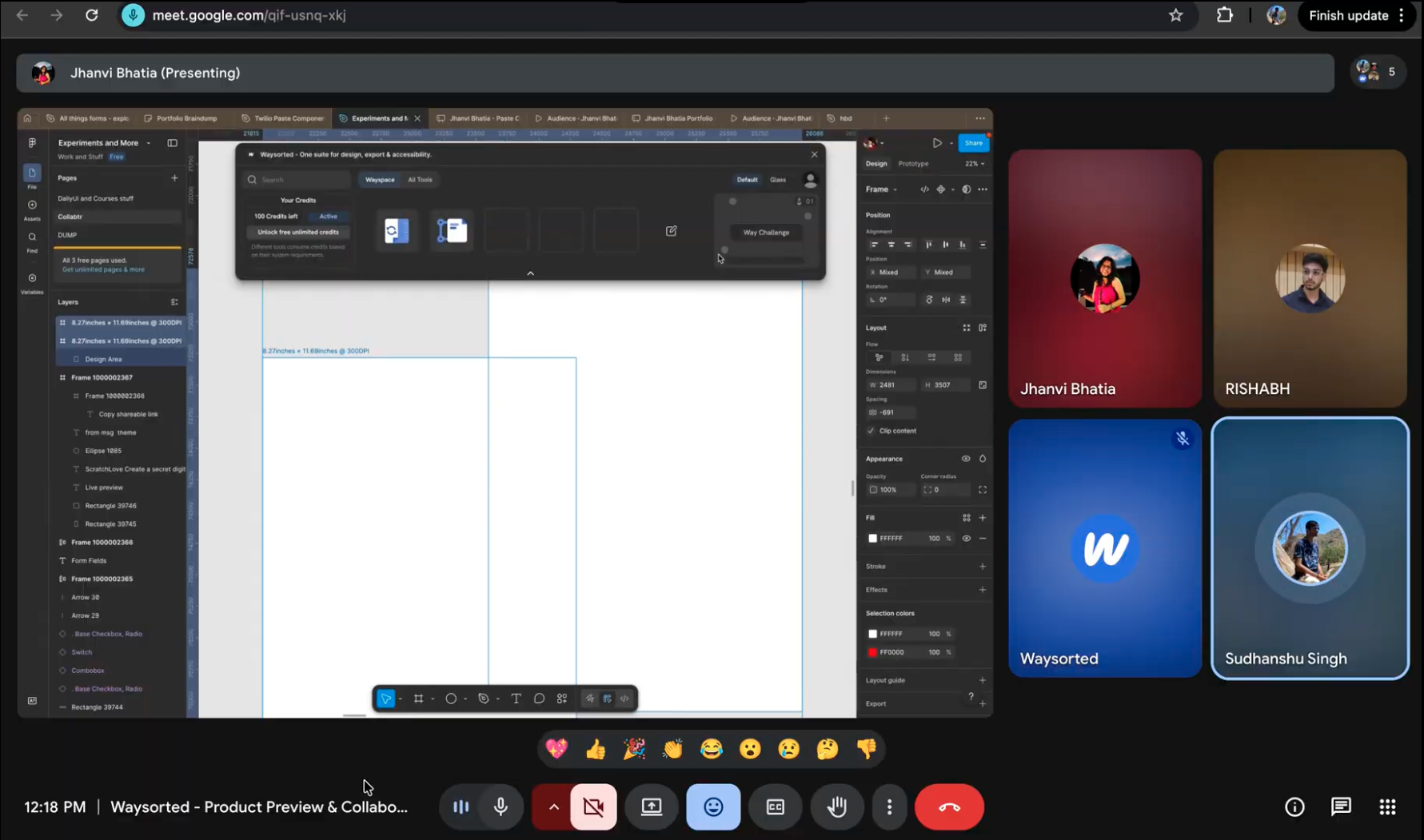
Task: Add an Effect with plus icon
Action: [983, 590]
